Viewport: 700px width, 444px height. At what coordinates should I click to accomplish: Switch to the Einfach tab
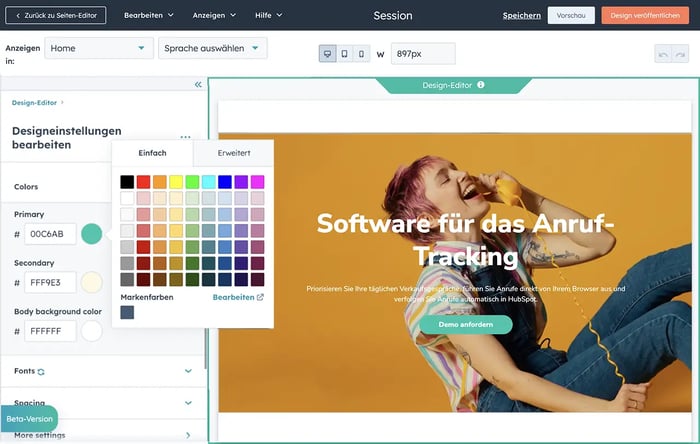point(152,153)
